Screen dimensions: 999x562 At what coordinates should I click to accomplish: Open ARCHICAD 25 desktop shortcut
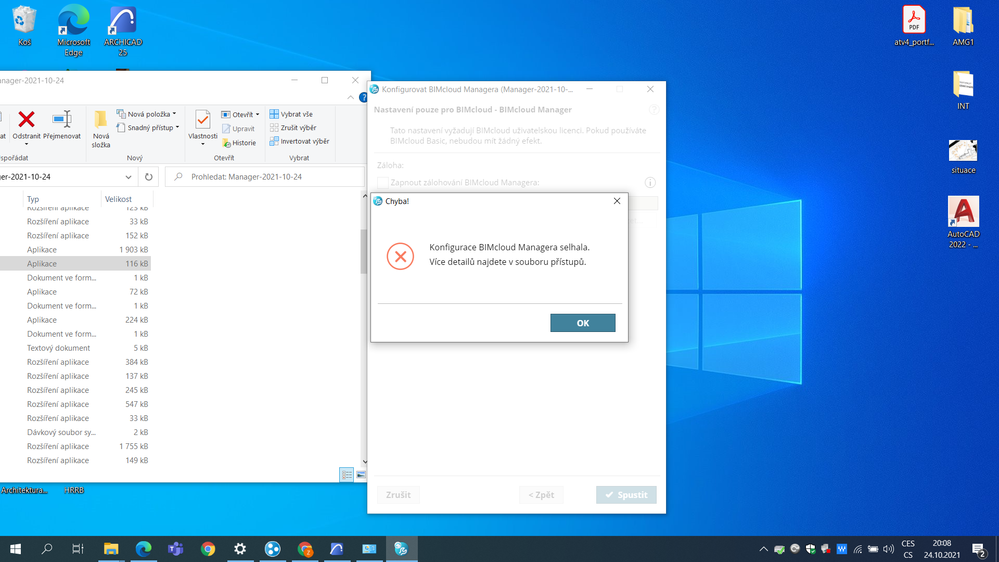(x=122, y=29)
